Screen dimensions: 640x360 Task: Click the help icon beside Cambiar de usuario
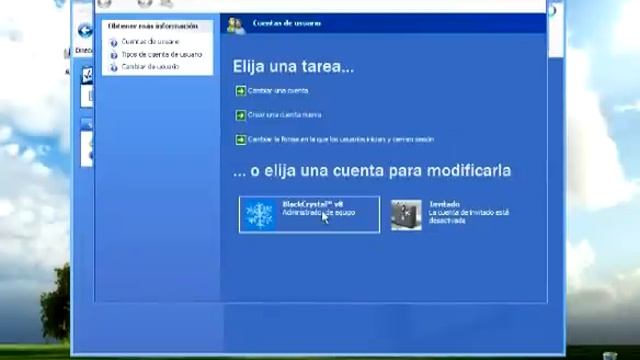114,68
